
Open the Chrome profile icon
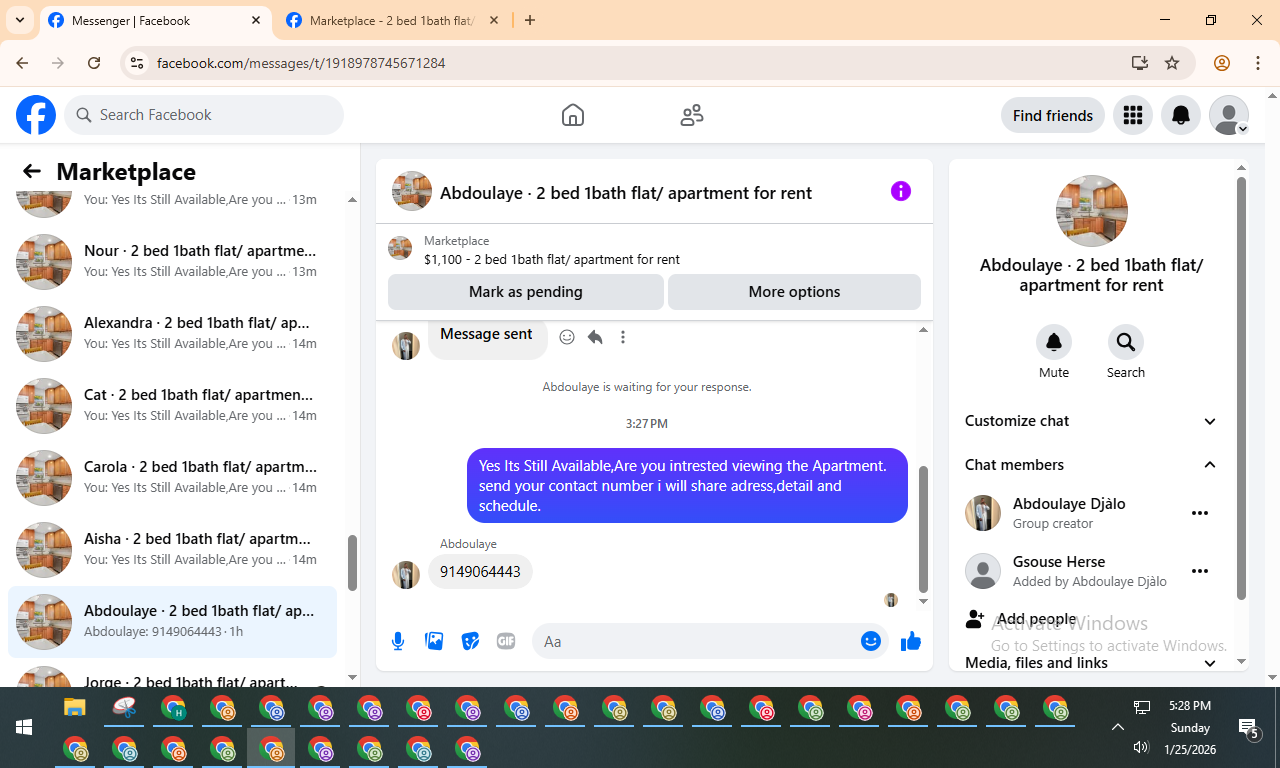tap(1222, 63)
